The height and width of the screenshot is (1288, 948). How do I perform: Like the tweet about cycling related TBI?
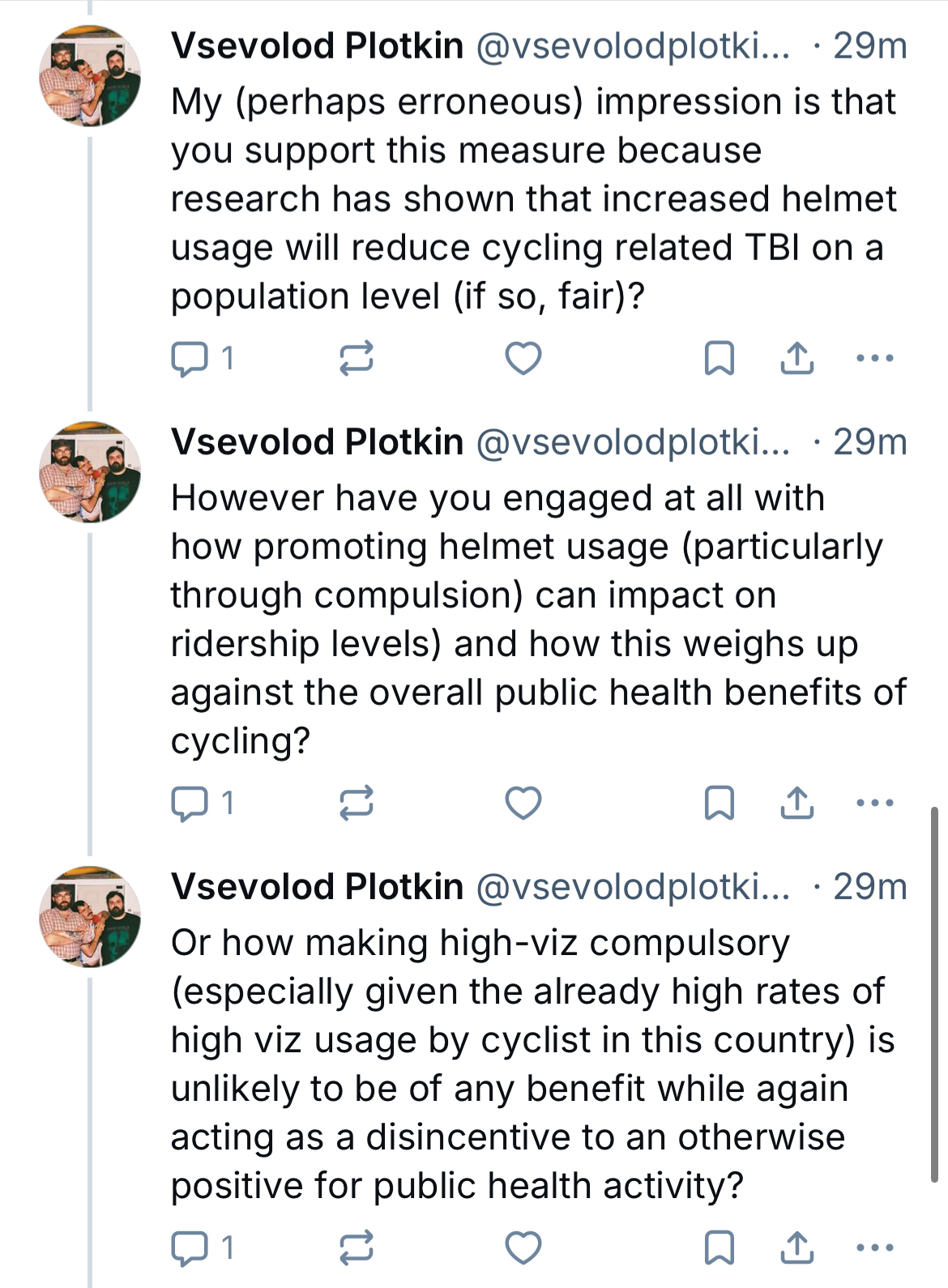[523, 358]
